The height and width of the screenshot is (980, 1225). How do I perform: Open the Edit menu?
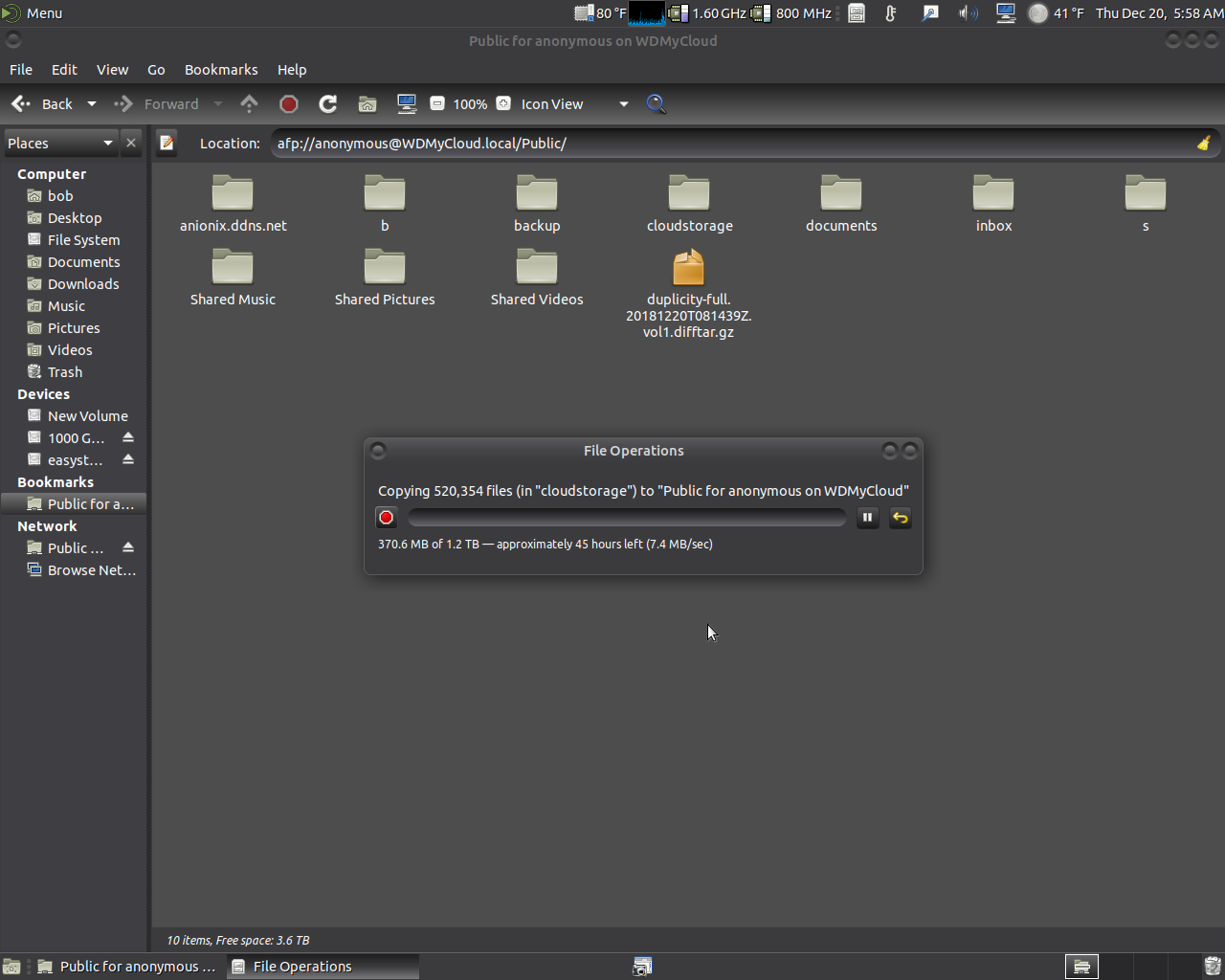64,70
